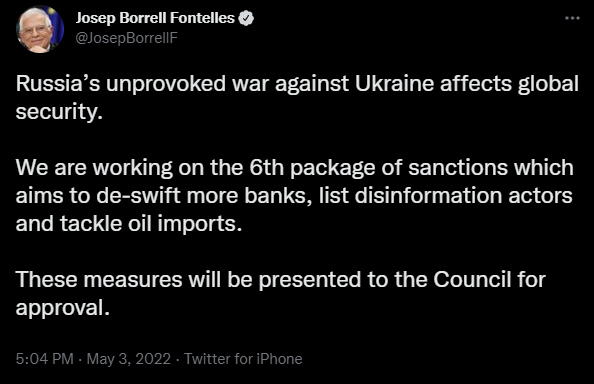Screen dimensions: 594x384
Task: Click the paragraph about Russia's unprovoked war
Action: pos(297,97)
